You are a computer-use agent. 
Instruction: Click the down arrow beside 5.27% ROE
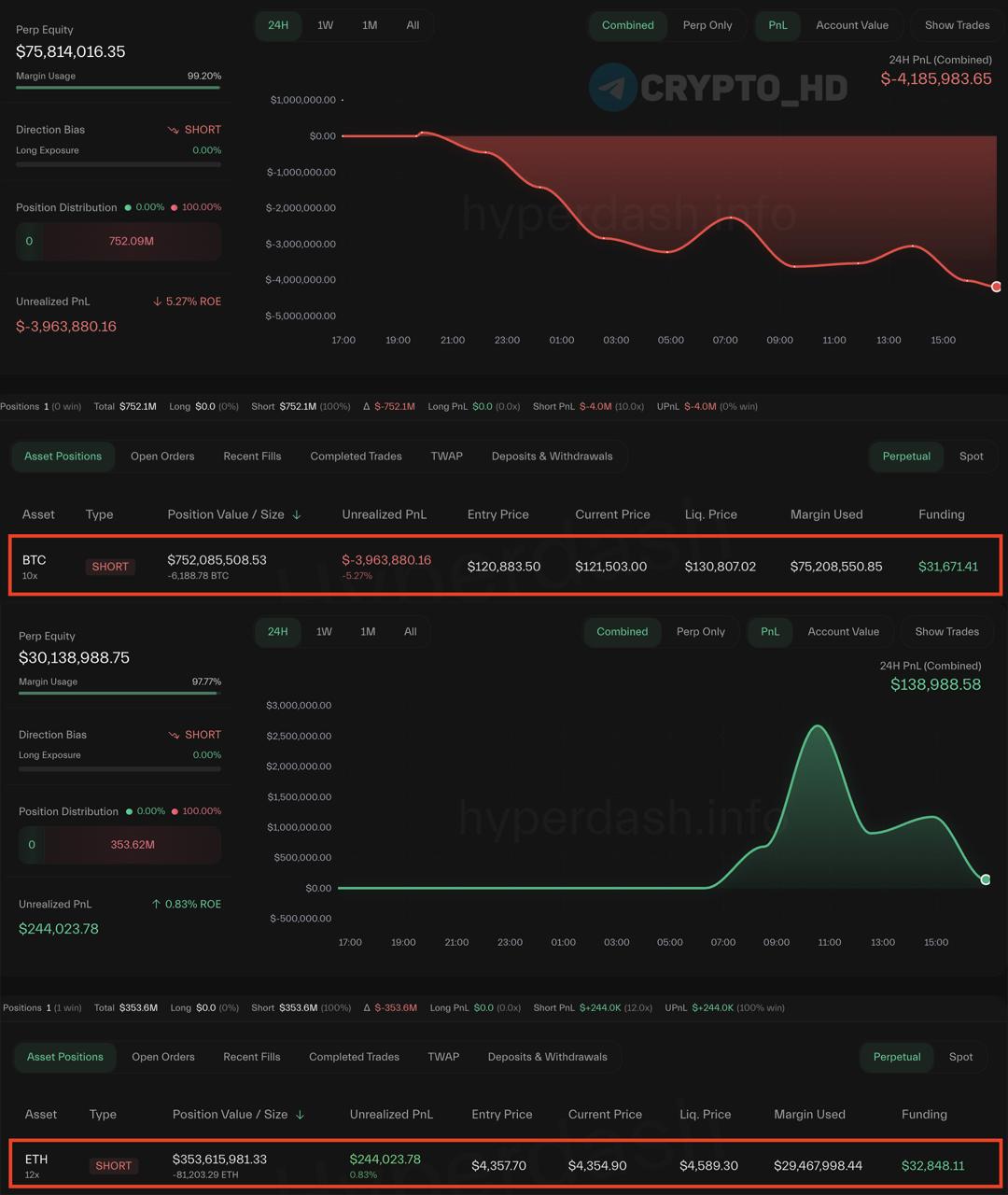(157, 302)
